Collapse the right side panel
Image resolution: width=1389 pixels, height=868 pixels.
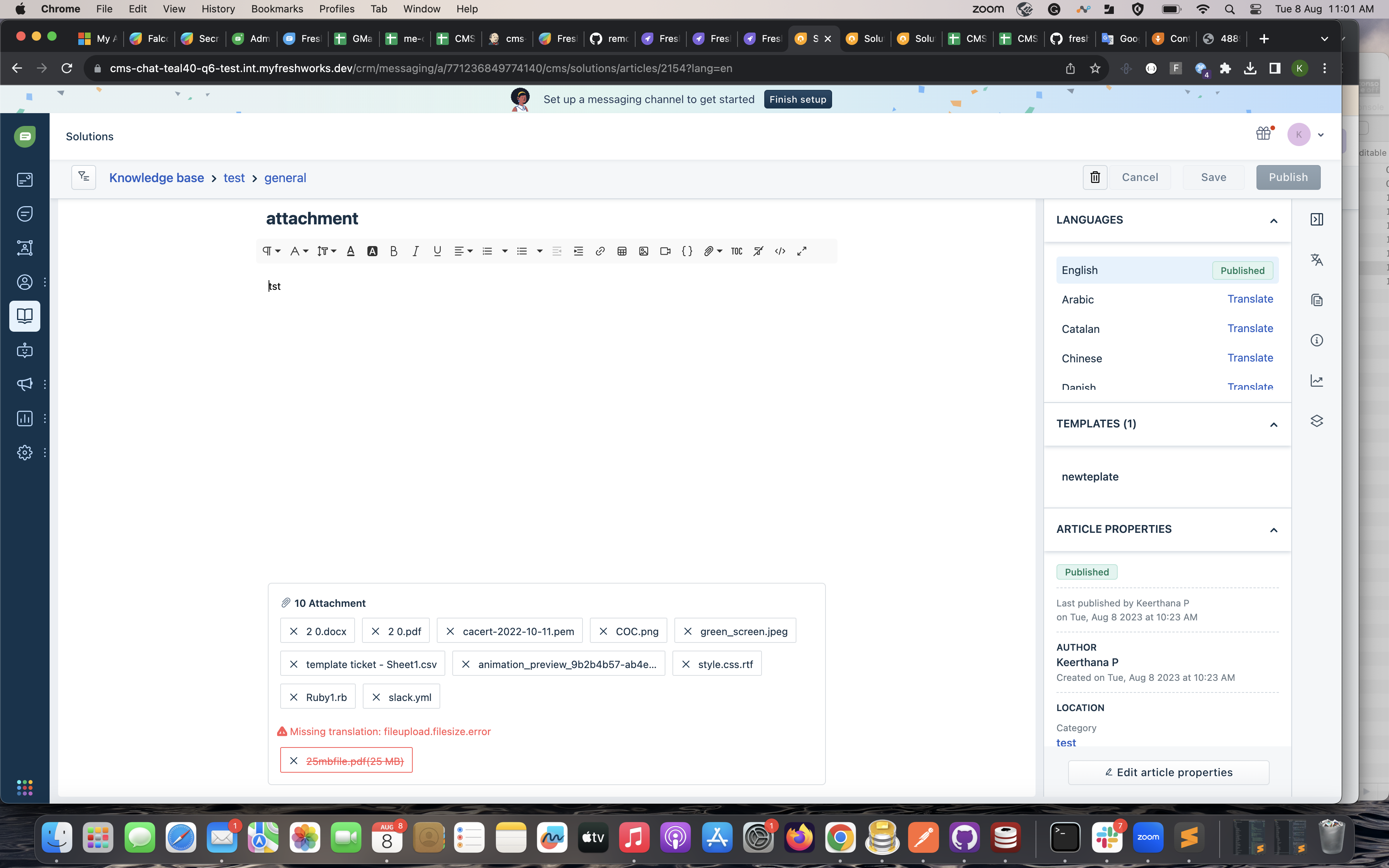tap(1317, 219)
